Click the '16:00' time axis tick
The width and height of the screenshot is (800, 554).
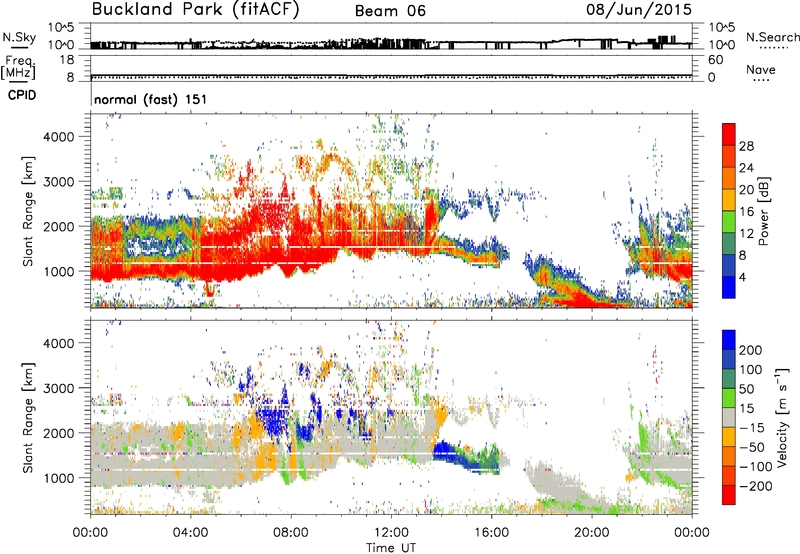[491, 533]
